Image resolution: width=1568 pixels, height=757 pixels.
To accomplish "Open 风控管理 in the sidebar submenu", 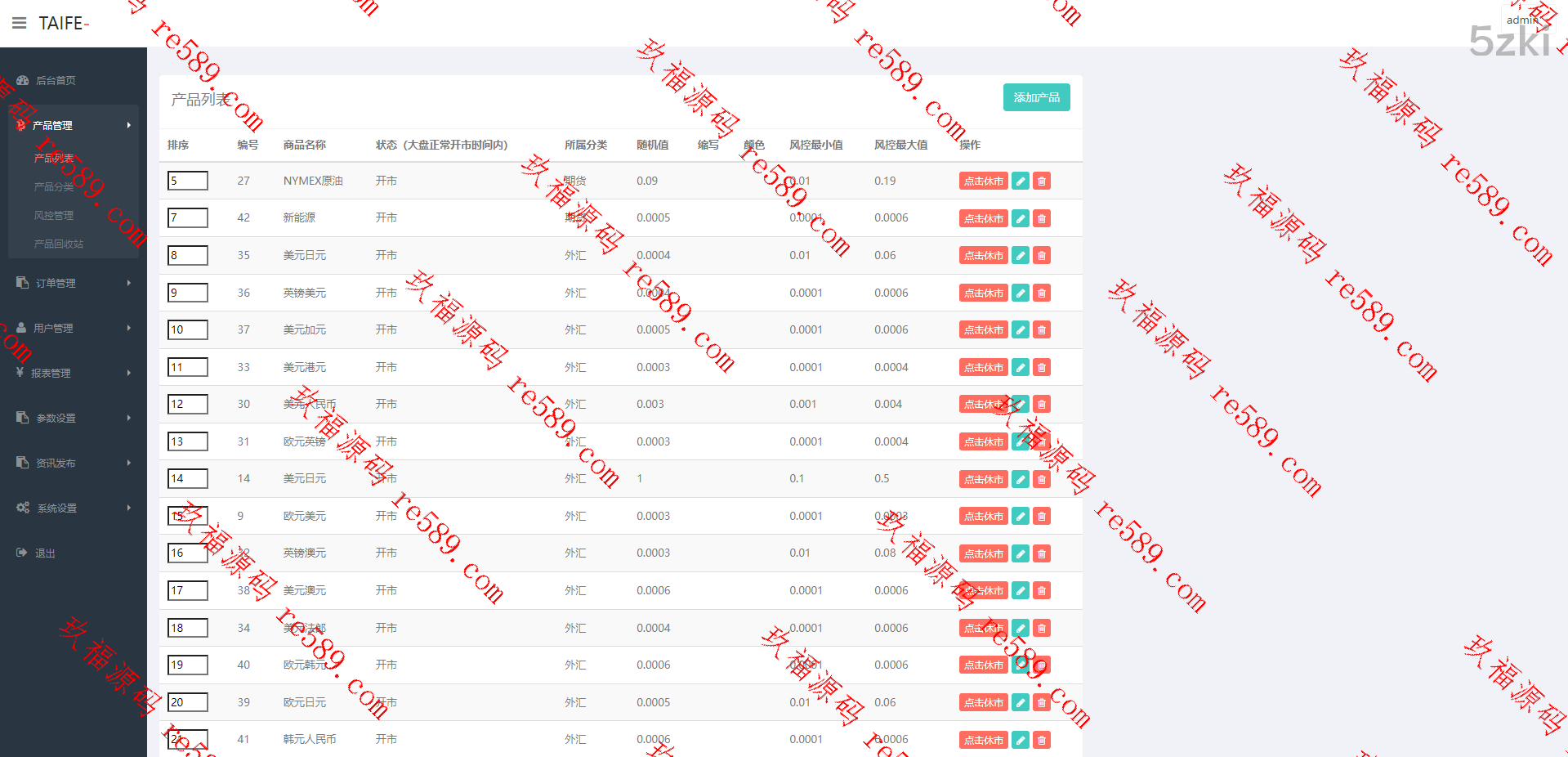I will pos(54,215).
